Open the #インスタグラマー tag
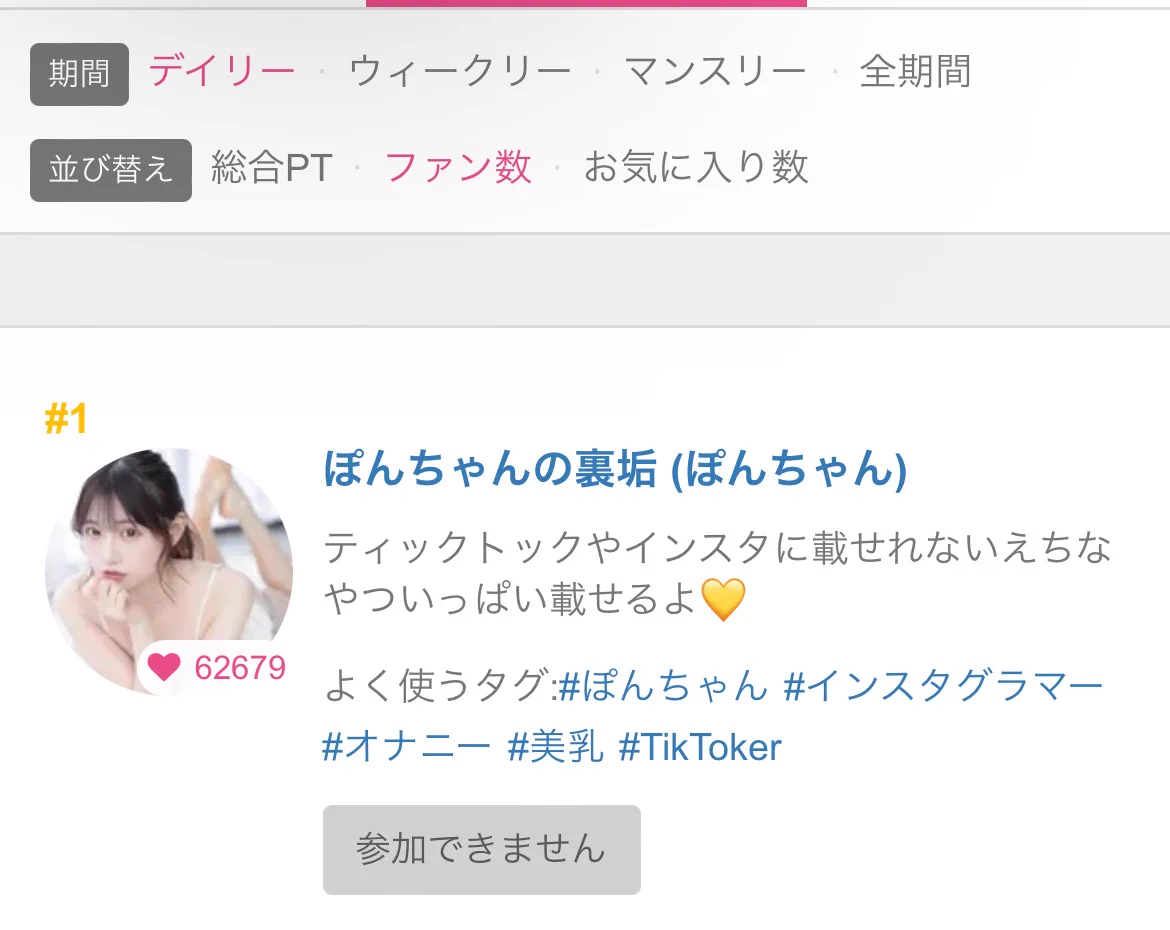The image size is (1170, 930). [x=943, y=685]
